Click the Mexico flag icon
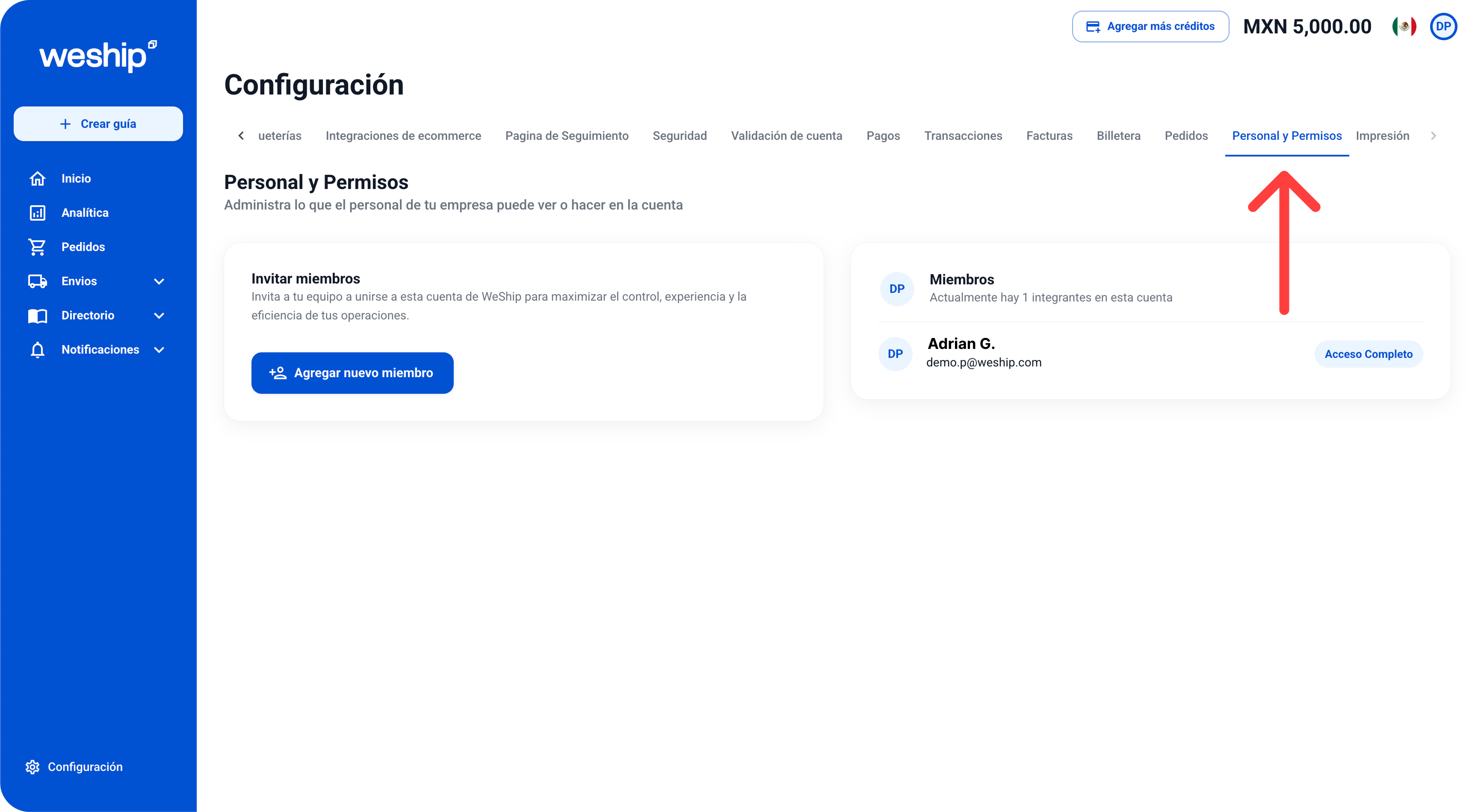 click(x=1404, y=27)
